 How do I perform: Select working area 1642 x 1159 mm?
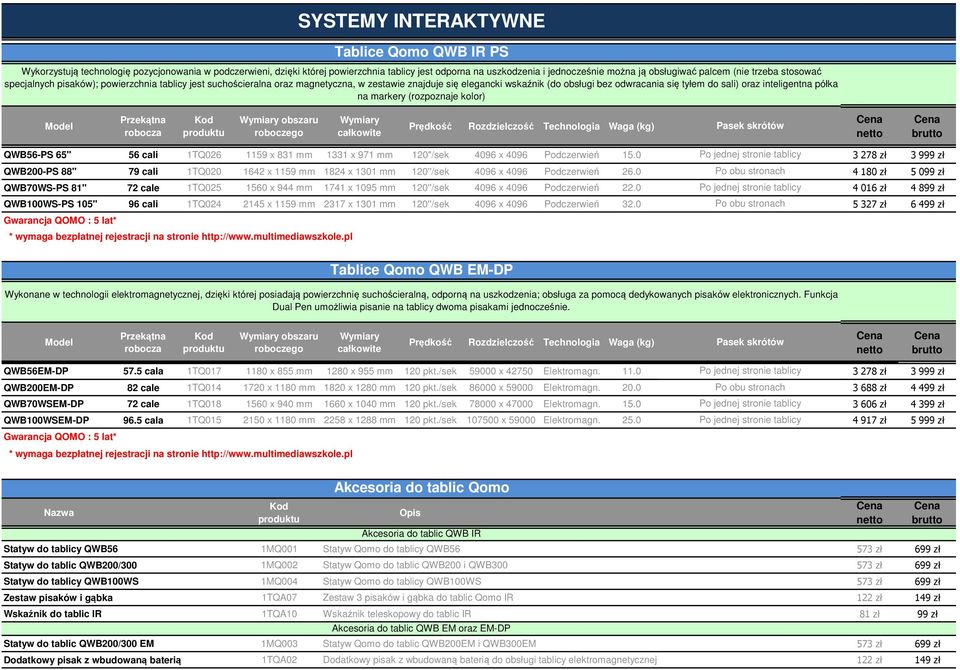[x=279, y=171]
